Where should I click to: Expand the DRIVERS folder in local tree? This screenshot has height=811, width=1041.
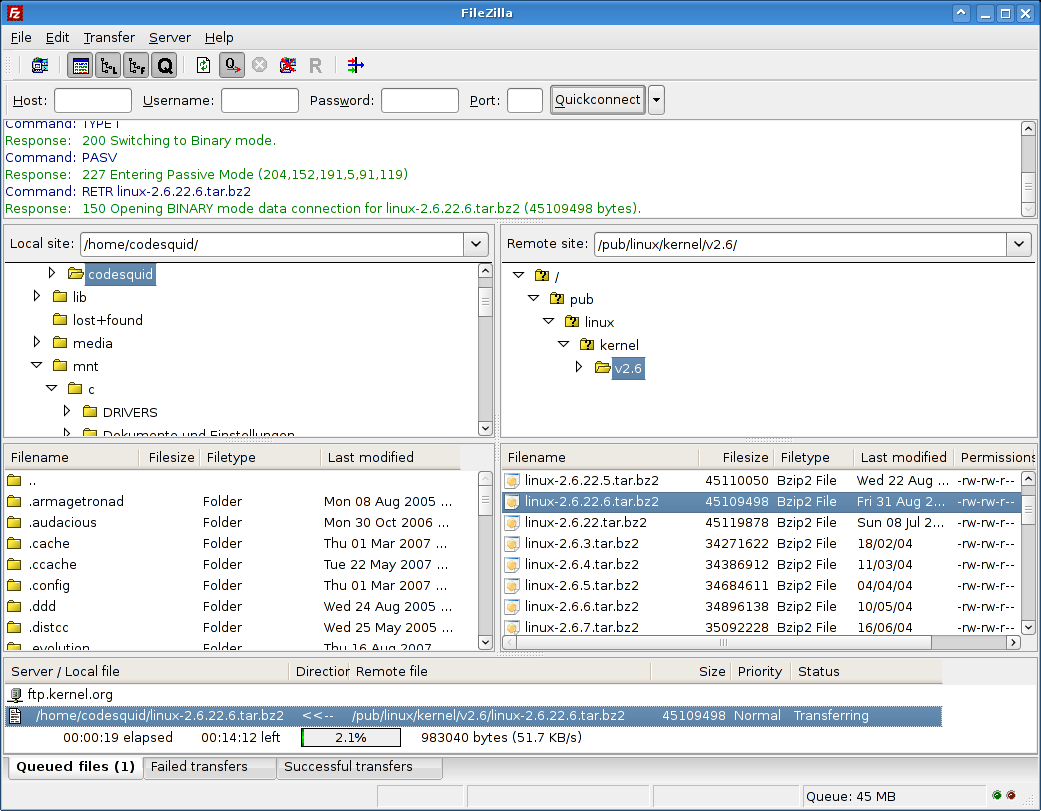click(66, 412)
